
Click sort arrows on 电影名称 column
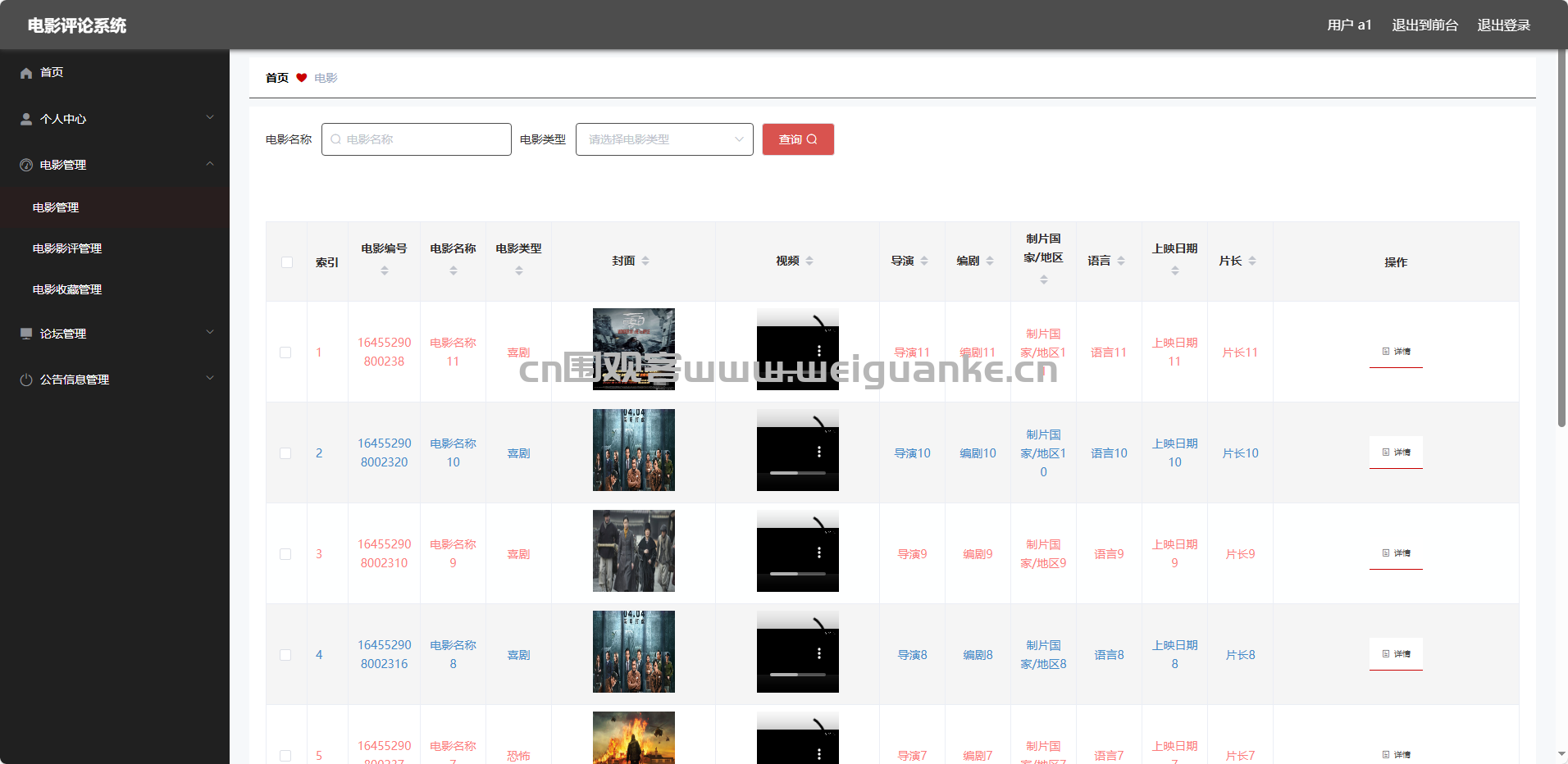point(454,271)
